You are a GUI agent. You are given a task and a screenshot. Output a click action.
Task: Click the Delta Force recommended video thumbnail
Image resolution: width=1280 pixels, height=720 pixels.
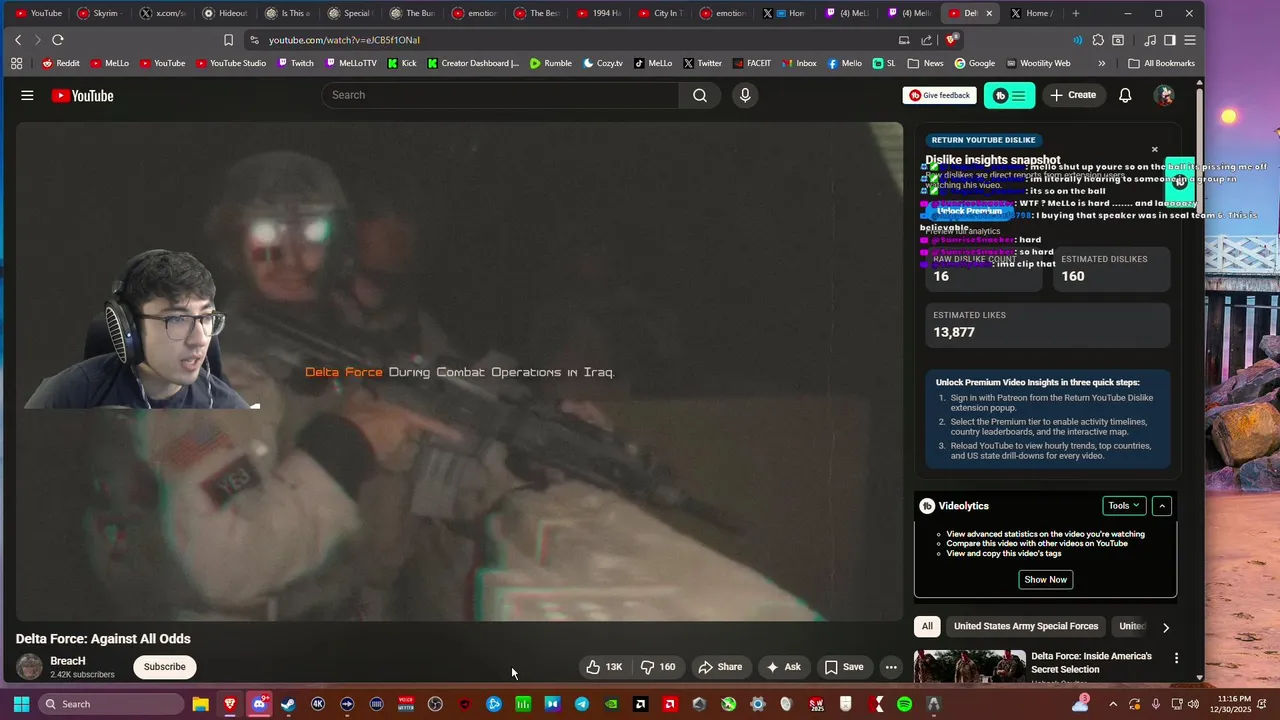tap(969, 667)
